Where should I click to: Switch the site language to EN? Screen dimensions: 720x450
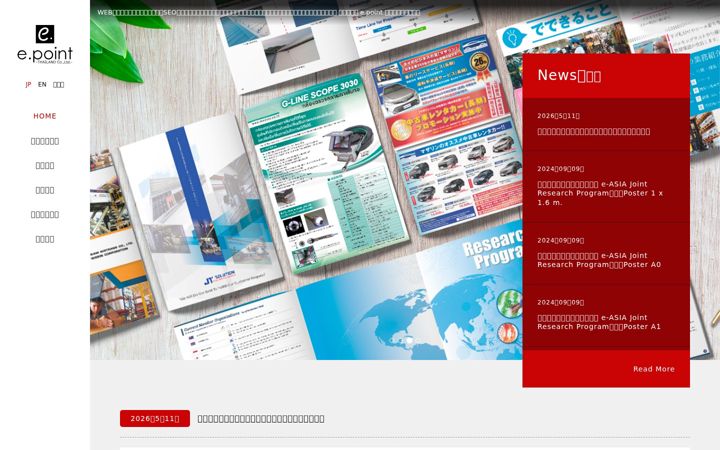click(42, 84)
